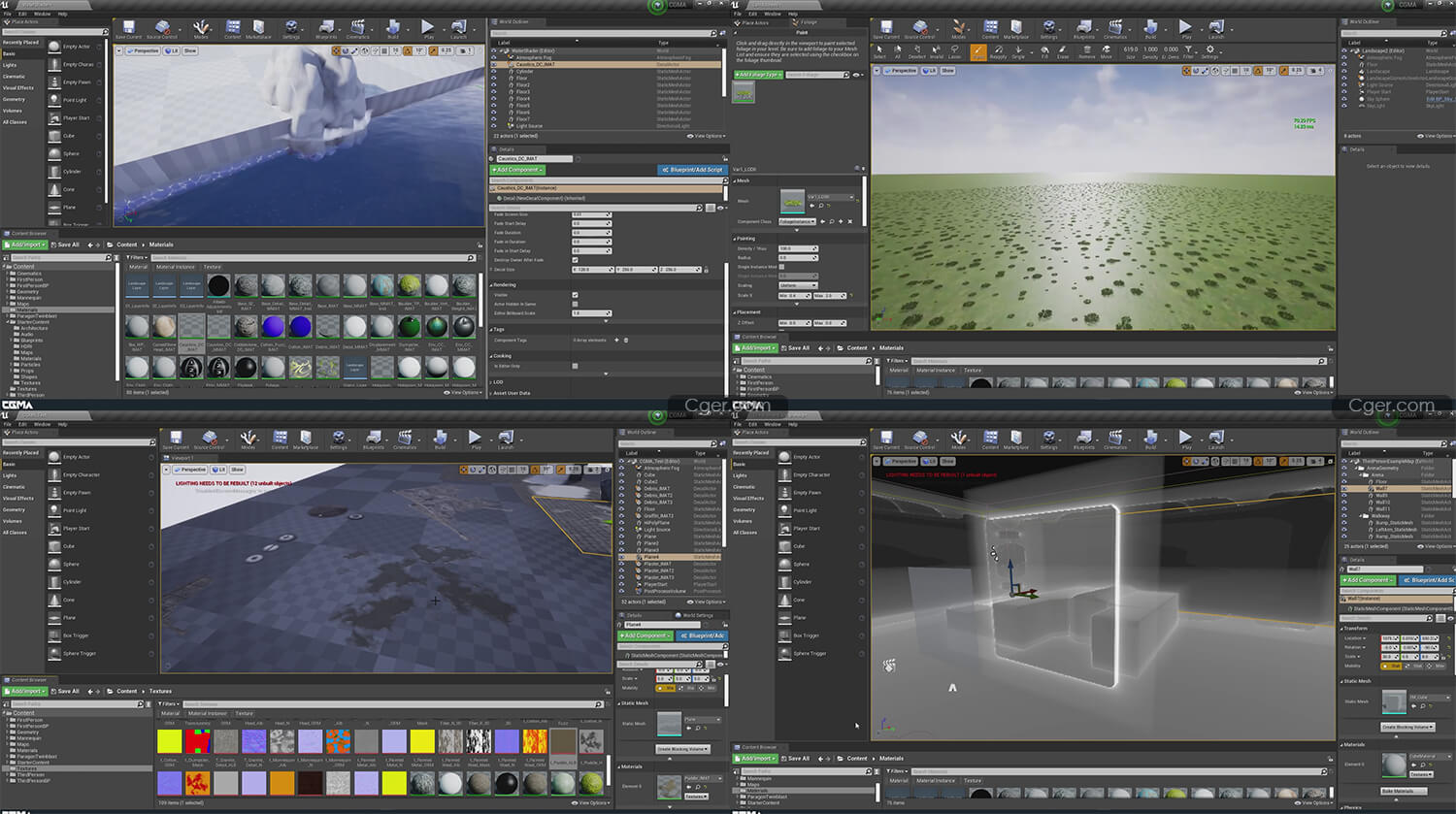Click Perspective viewport button in top-right editor
This screenshot has width=1456, height=814.
(901, 71)
